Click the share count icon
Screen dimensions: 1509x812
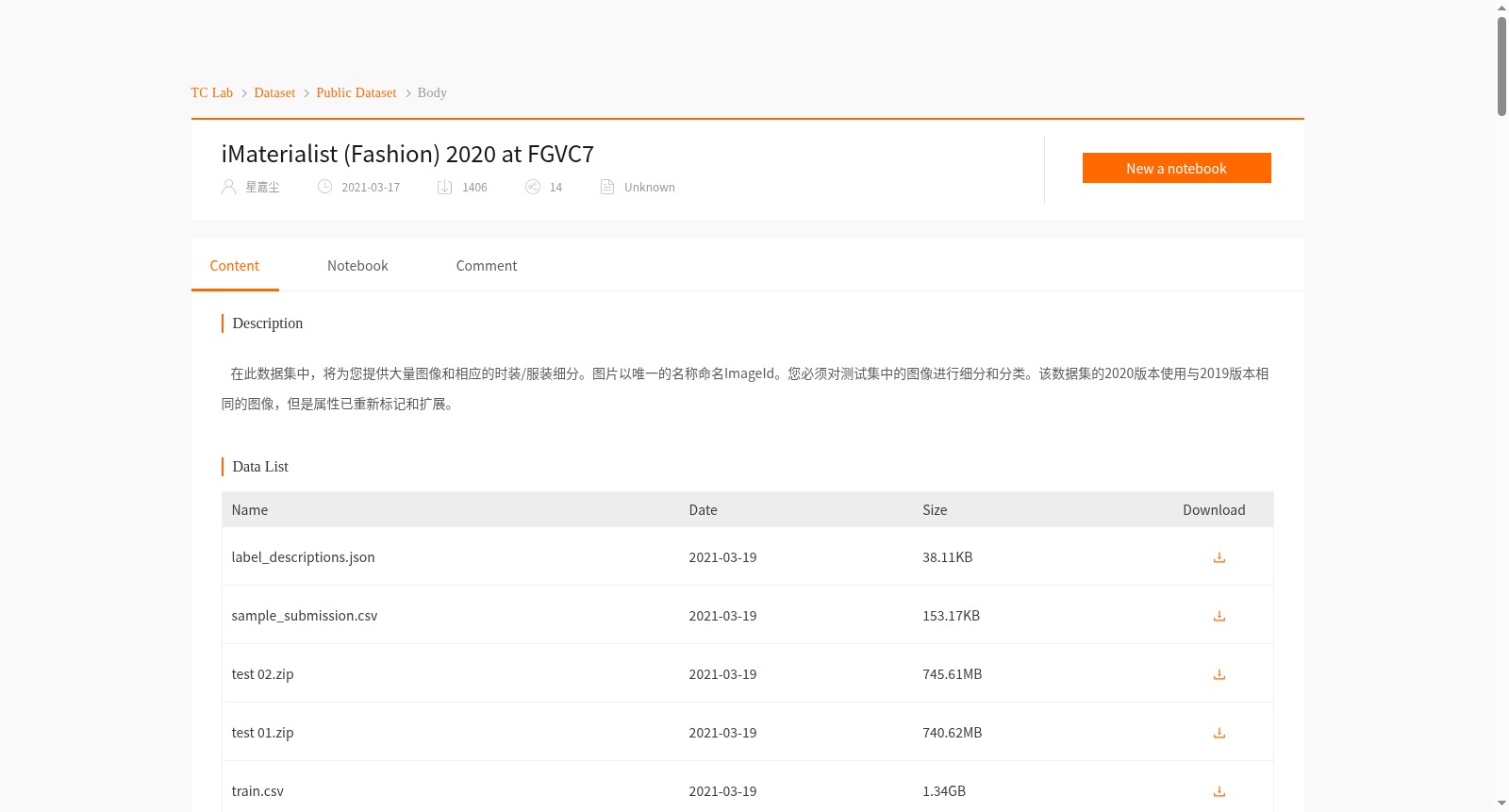pyautogui.click(x=533, y=187)
